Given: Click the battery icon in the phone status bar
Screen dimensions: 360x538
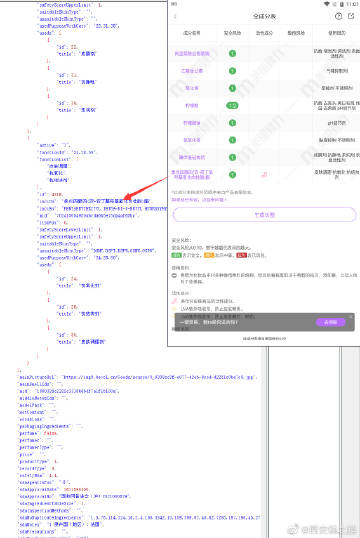Looking at the screenshot, I should [341, 4].
